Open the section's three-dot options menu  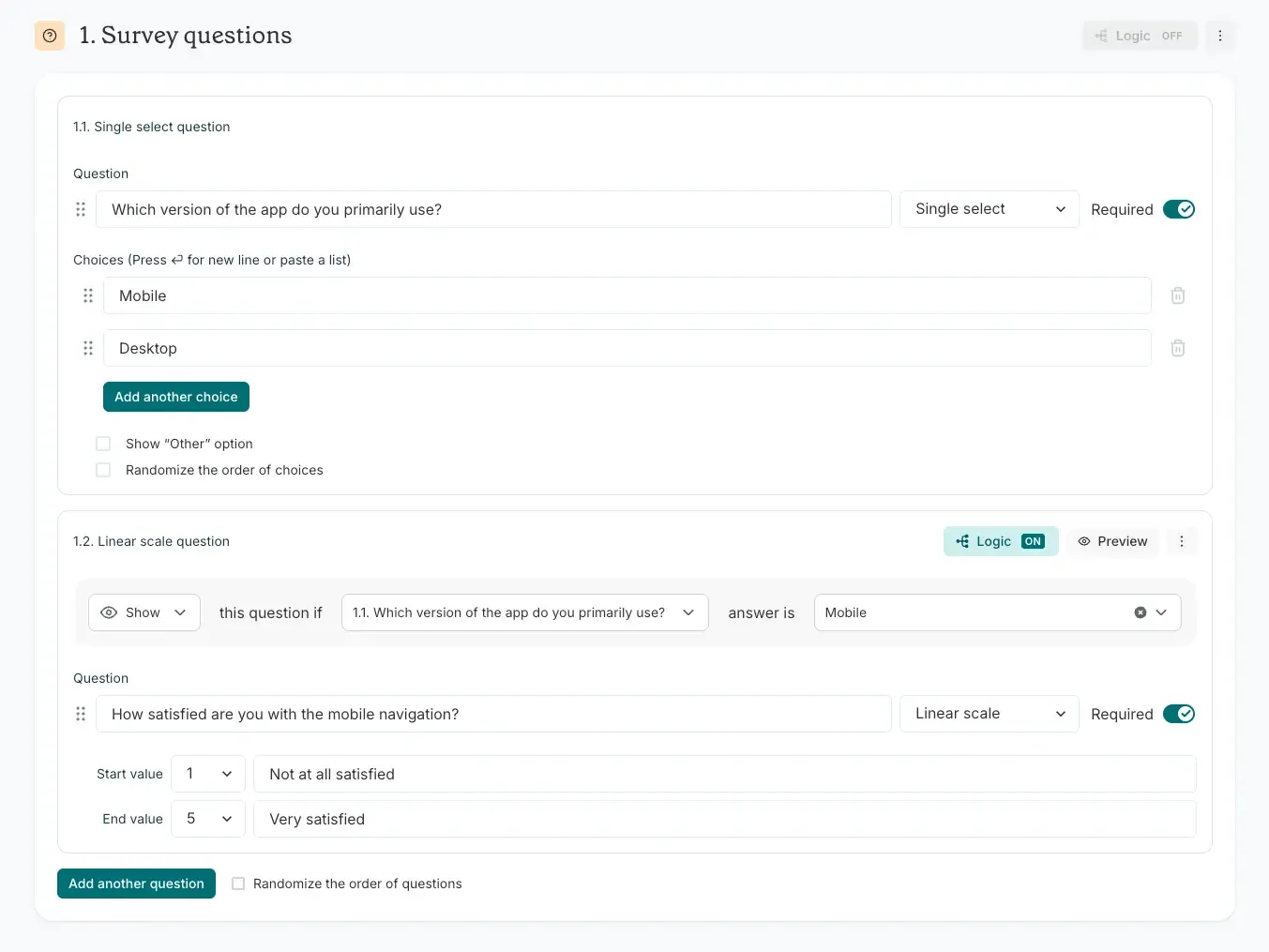pos(1219,36)
